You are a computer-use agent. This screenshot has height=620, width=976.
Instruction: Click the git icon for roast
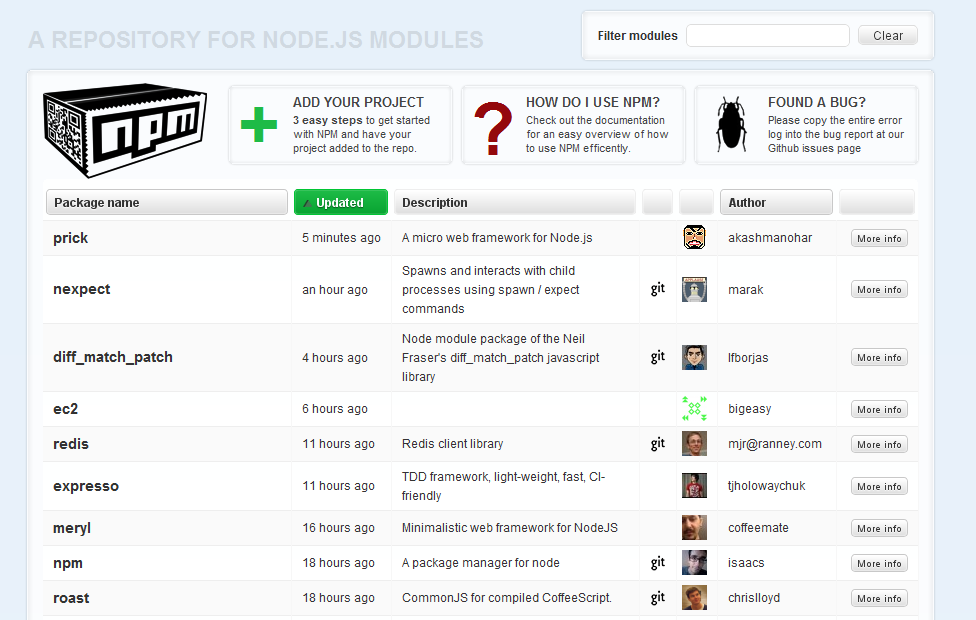tap(658, 598)
